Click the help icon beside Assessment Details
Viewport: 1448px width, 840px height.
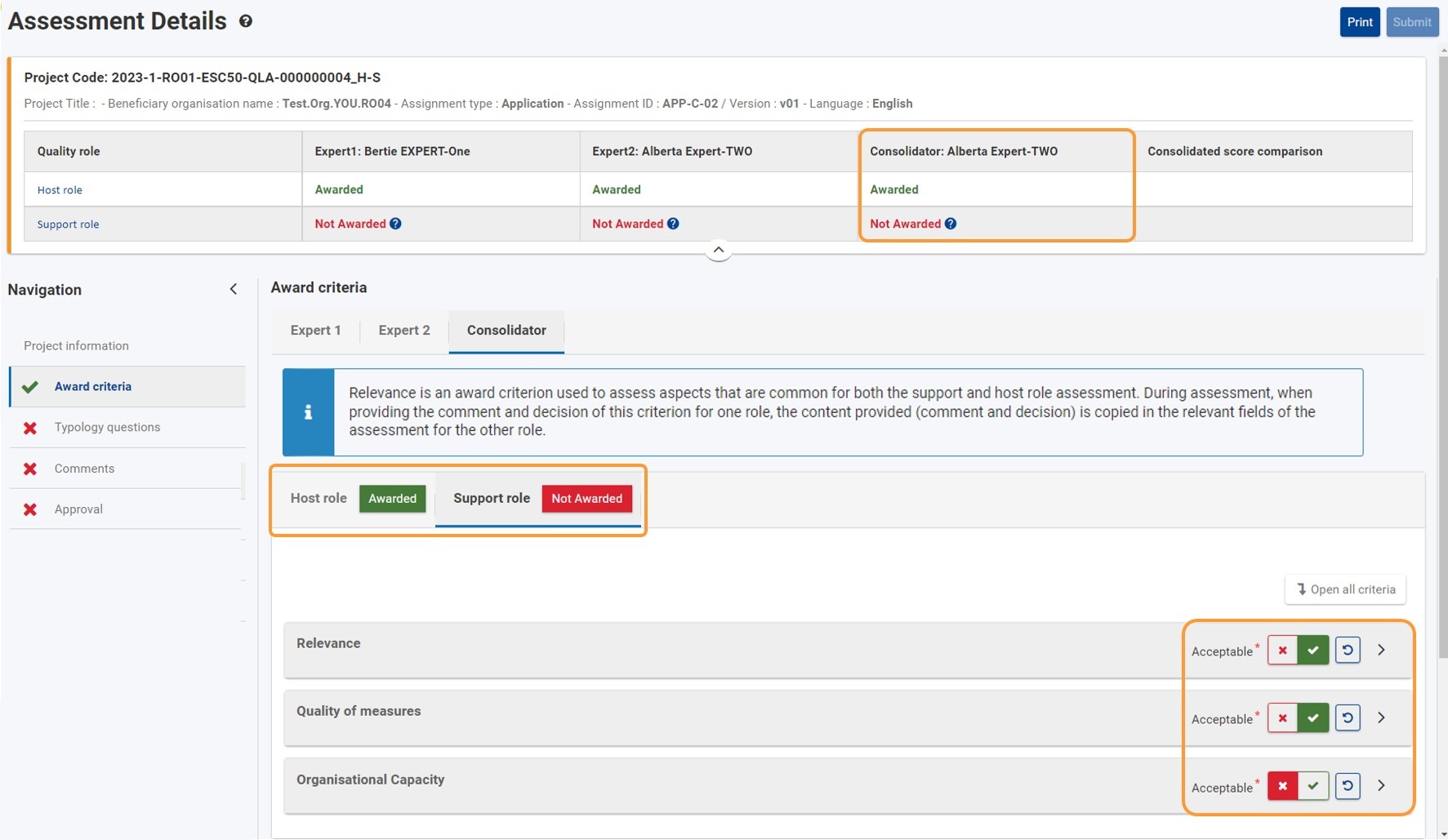pos(245,22)
